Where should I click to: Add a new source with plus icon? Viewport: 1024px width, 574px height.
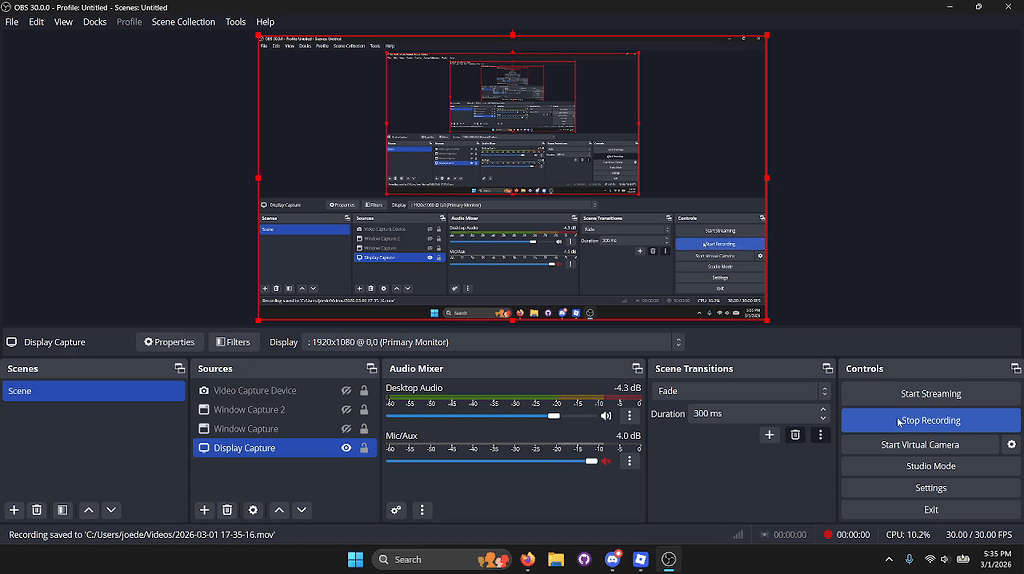pos(204,510)
